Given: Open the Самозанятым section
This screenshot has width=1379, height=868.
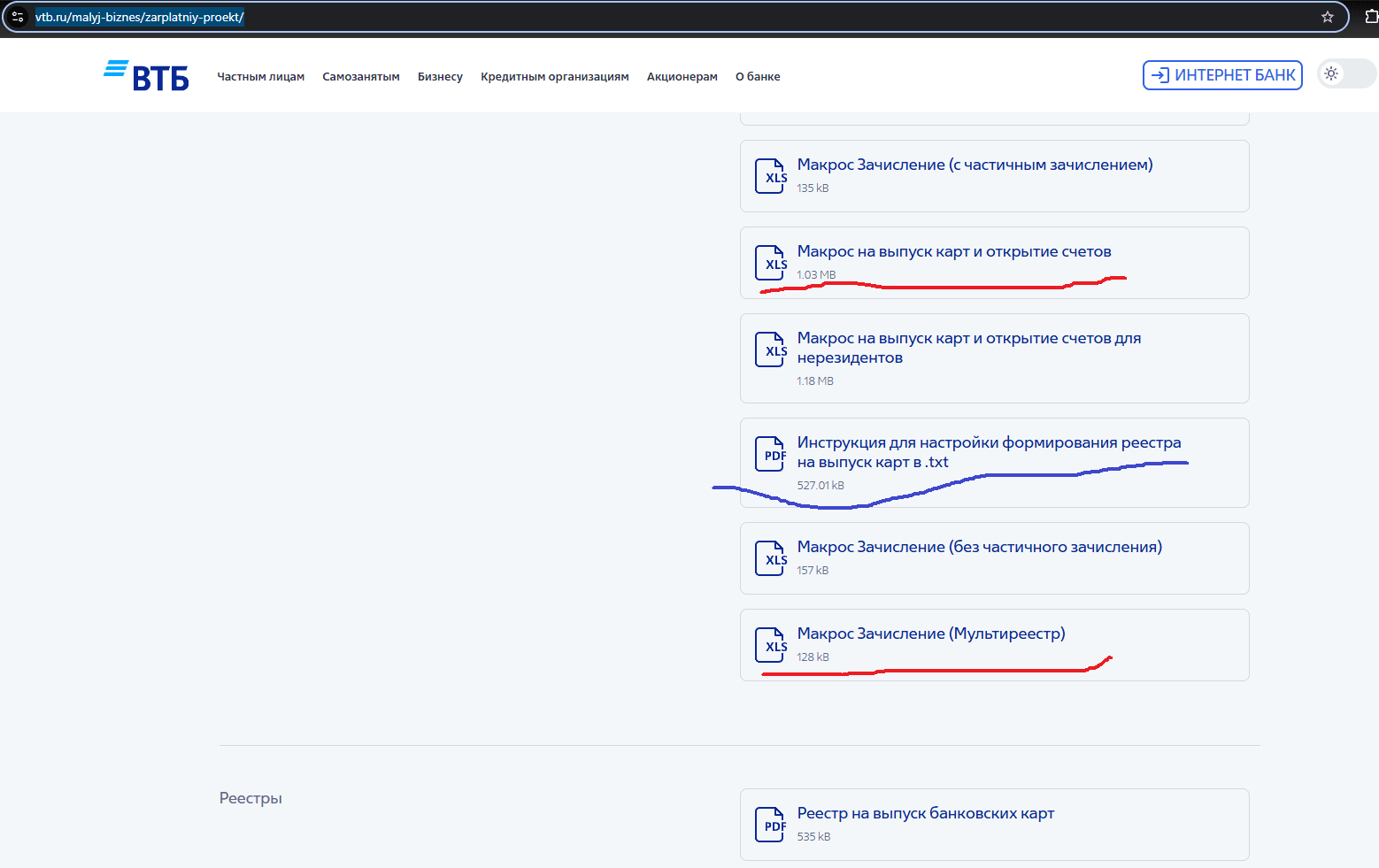Looking at the screenshot, I should [x=360, y=77].
